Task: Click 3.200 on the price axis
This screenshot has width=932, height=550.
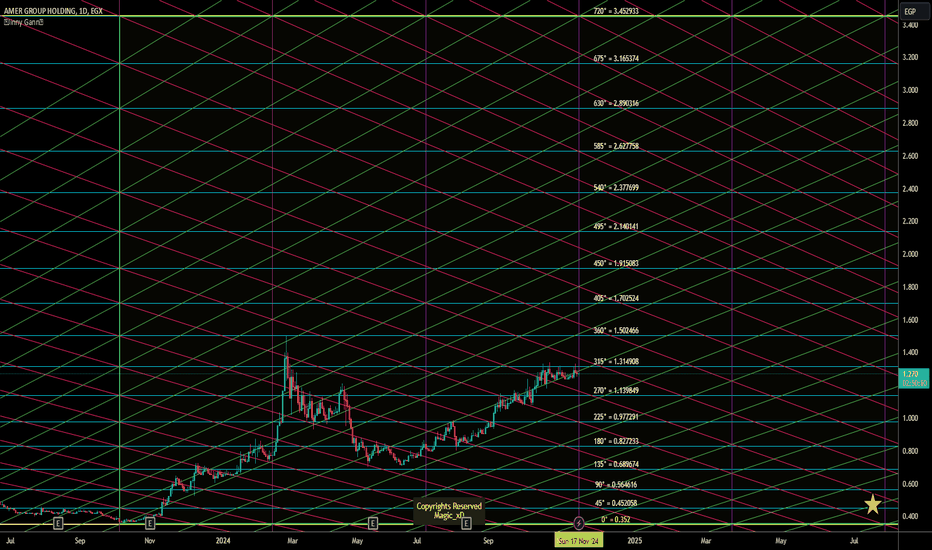Action: coord(910,58)
